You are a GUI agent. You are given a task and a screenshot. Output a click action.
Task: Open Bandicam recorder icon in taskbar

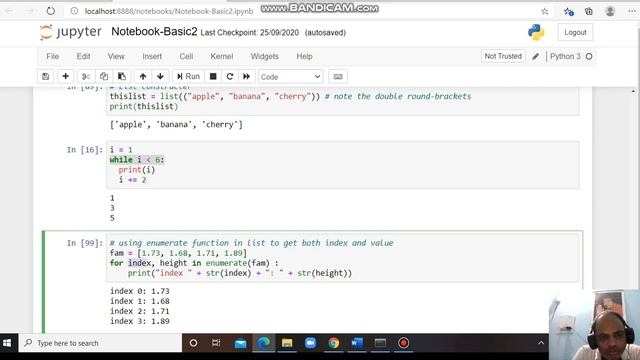(404, 343)
